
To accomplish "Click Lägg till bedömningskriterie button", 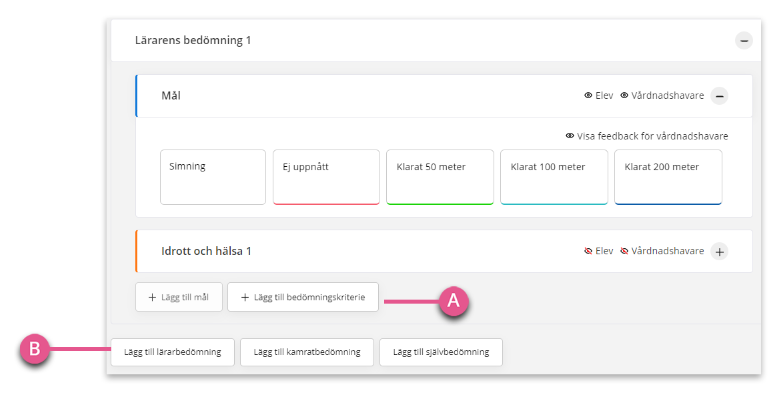I will 303,297.
